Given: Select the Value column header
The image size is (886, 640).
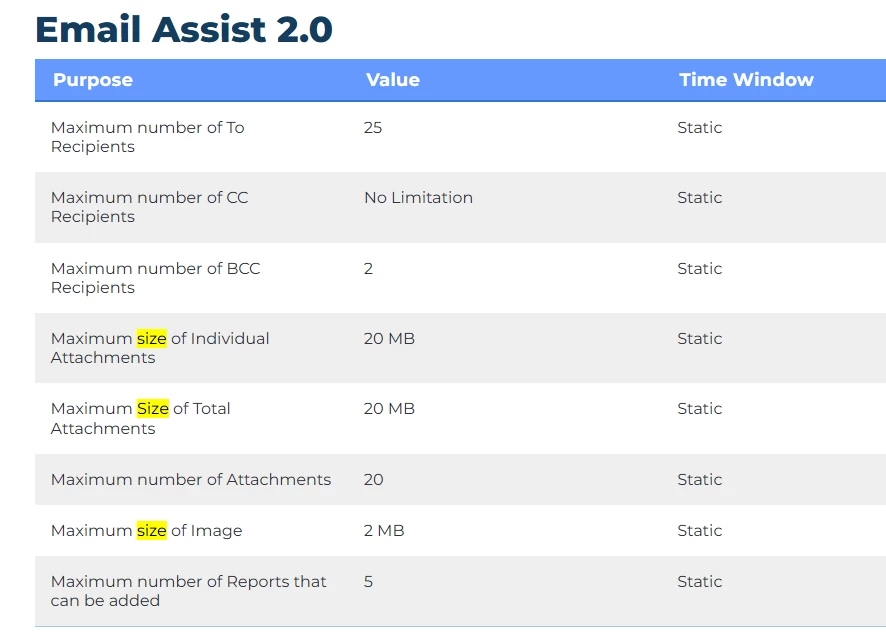Looking at the screenshot, I should [x=393, y=80].
